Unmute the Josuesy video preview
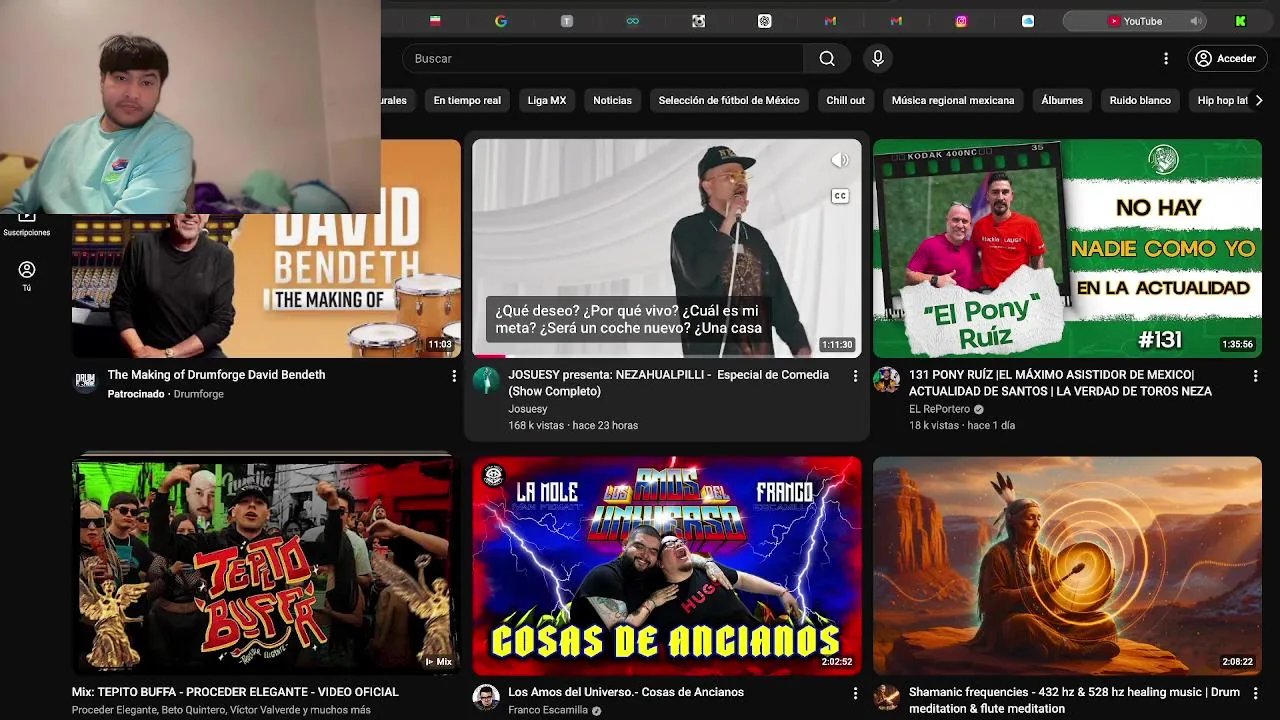Screen dimensions: 1280x720 point(840,161)
